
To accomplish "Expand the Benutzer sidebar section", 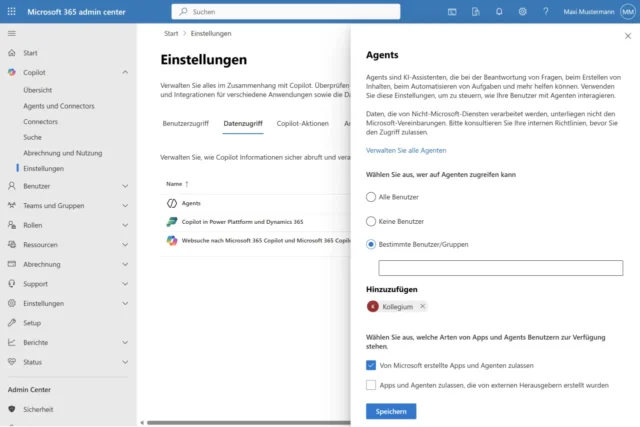I will click(125, 186).
